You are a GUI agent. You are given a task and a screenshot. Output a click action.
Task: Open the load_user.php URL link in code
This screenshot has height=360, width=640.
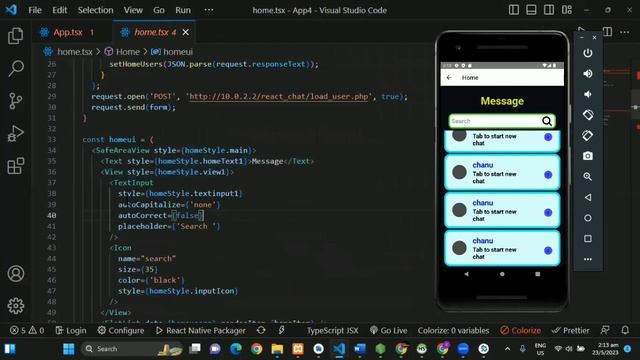[x=279, y=96]
